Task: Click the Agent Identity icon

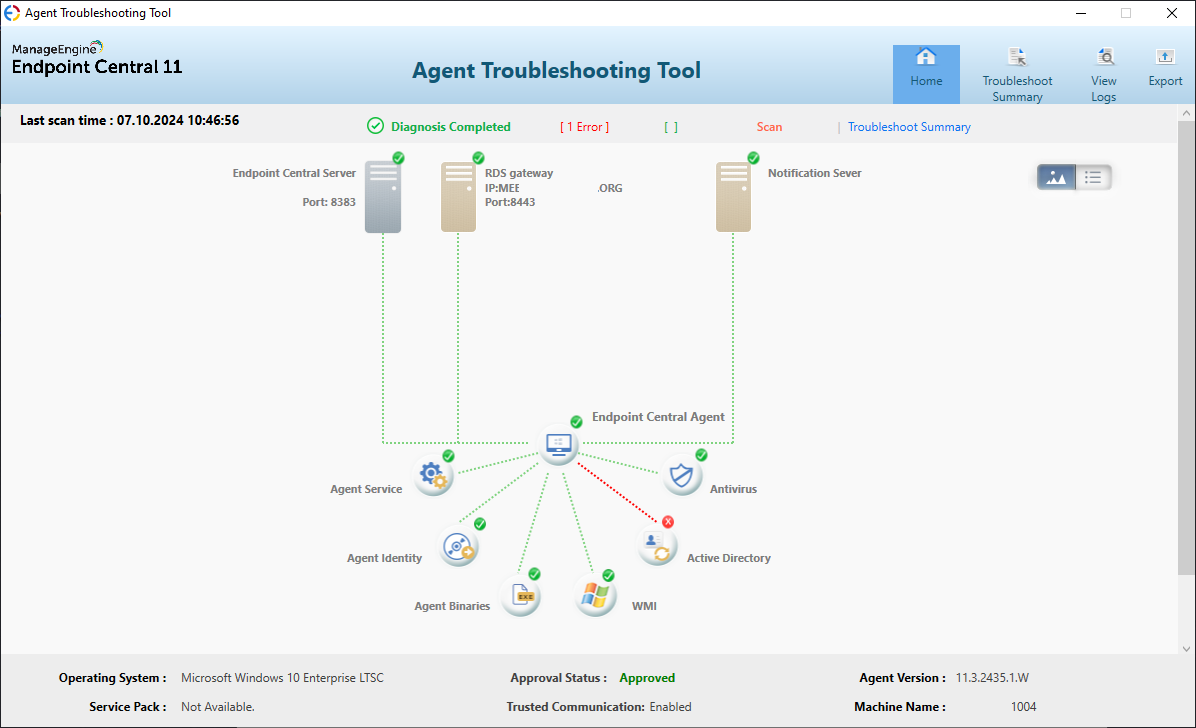Action: click(458, 546)
